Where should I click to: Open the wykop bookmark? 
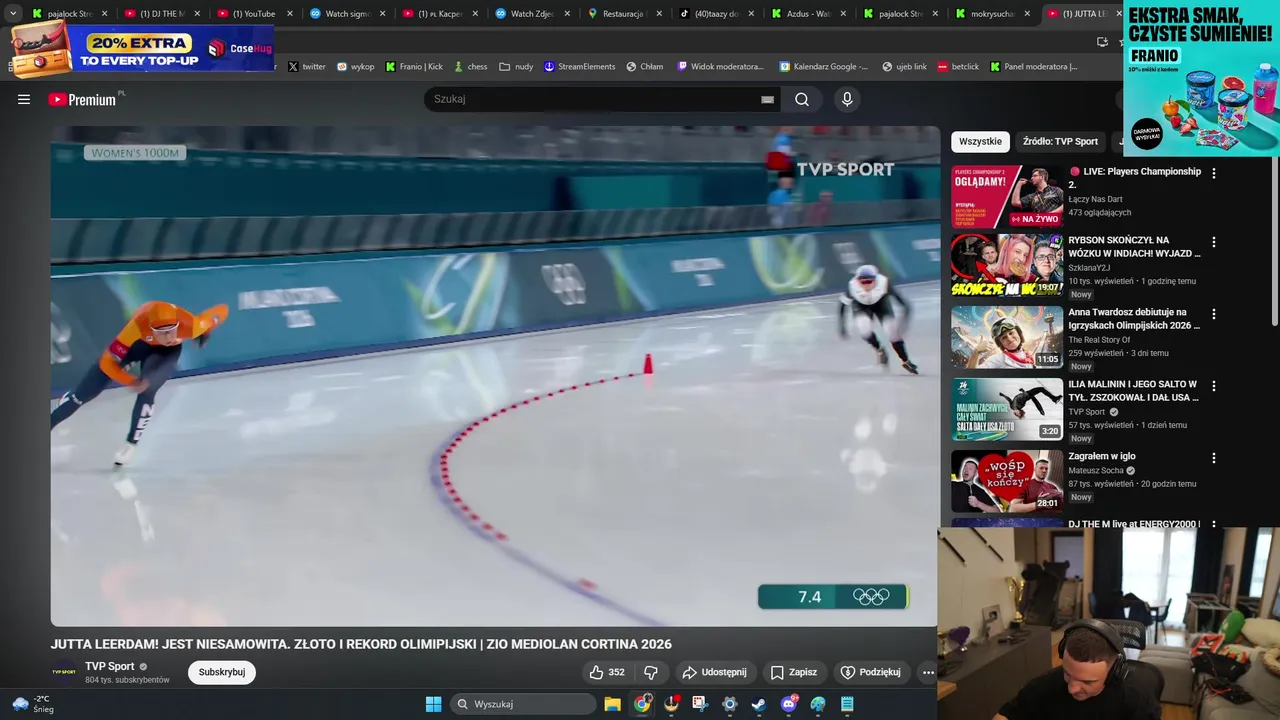pyautogui.click(x=355, y=67)
